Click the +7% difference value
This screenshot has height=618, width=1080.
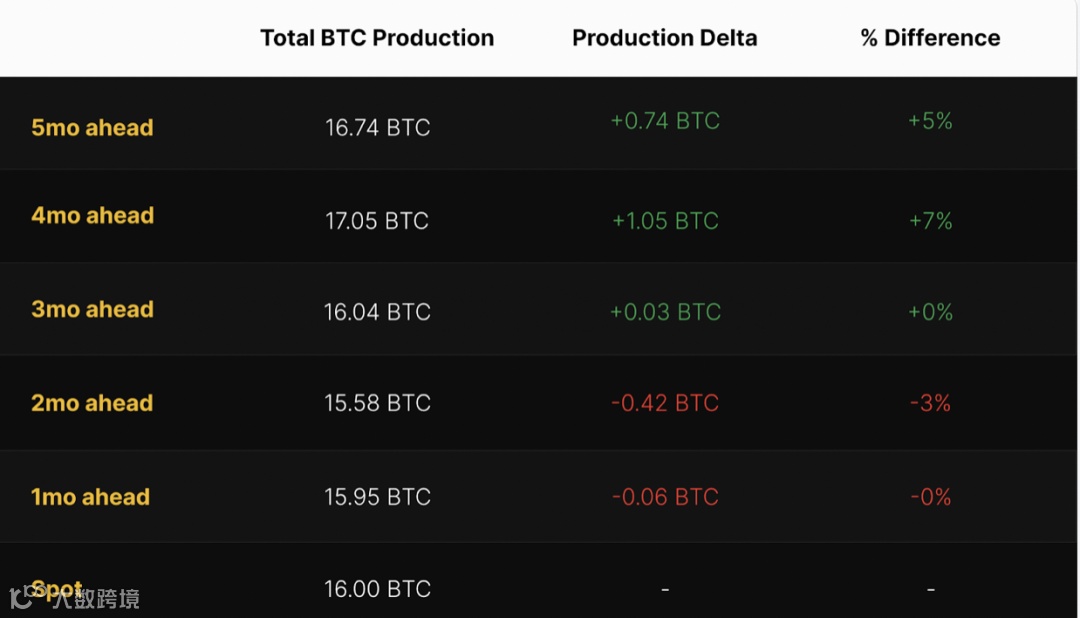pos(930,221)
